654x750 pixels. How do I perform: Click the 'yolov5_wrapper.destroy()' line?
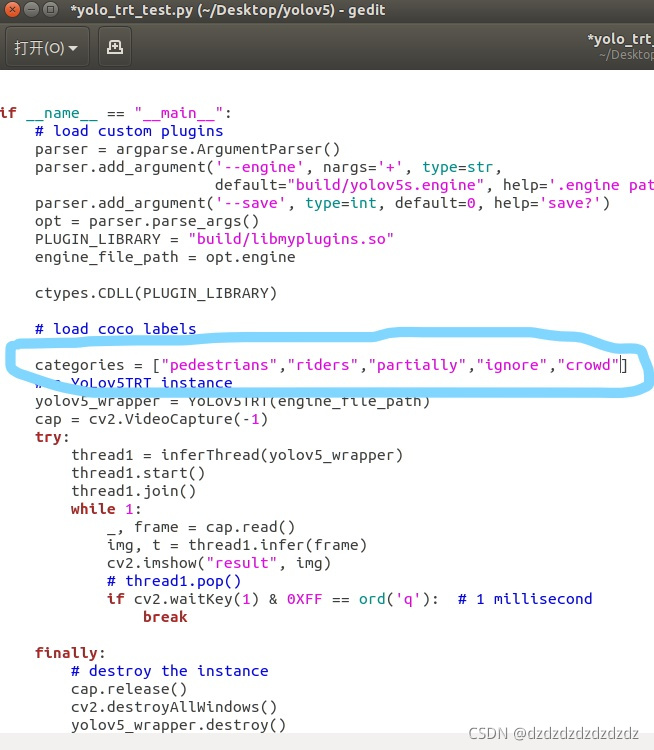(178, 726)
